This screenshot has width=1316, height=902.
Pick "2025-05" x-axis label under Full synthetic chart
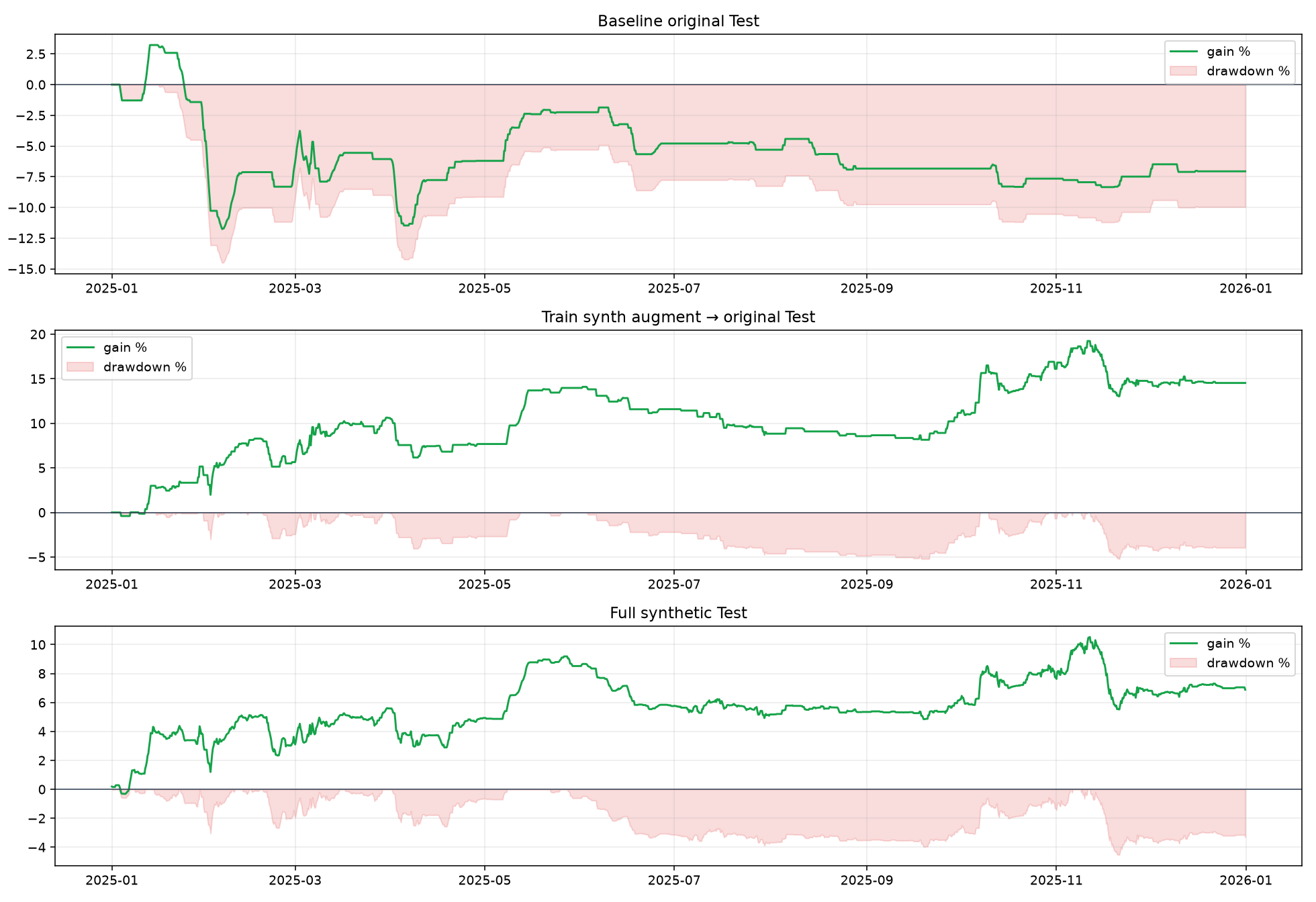click(484, 881)
